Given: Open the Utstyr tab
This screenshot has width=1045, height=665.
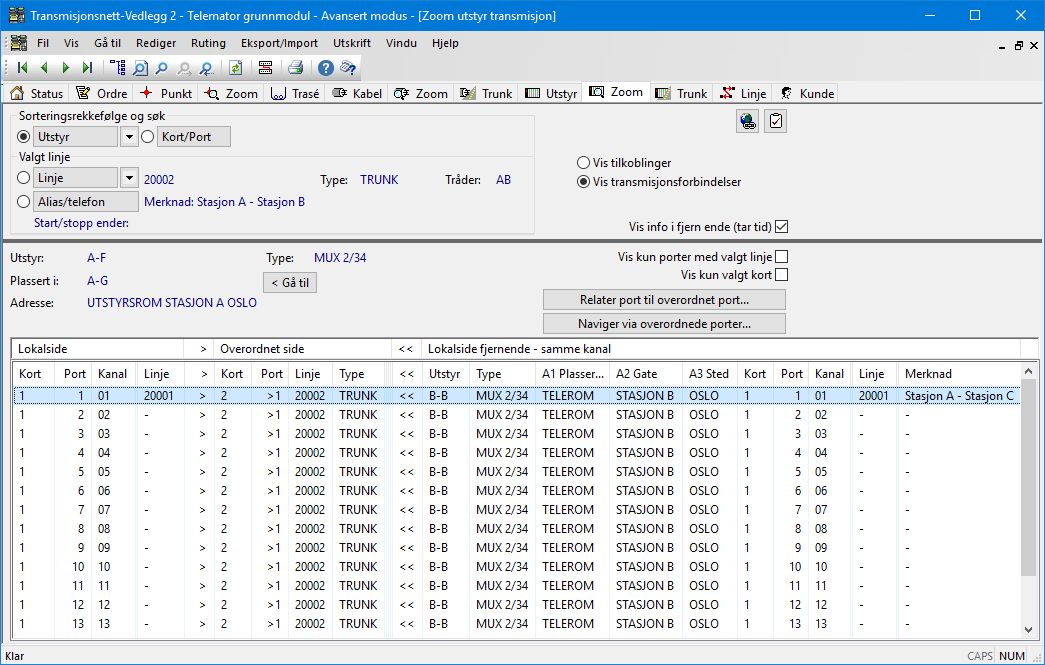Looking at the screenshot, I should coord(550,93).
